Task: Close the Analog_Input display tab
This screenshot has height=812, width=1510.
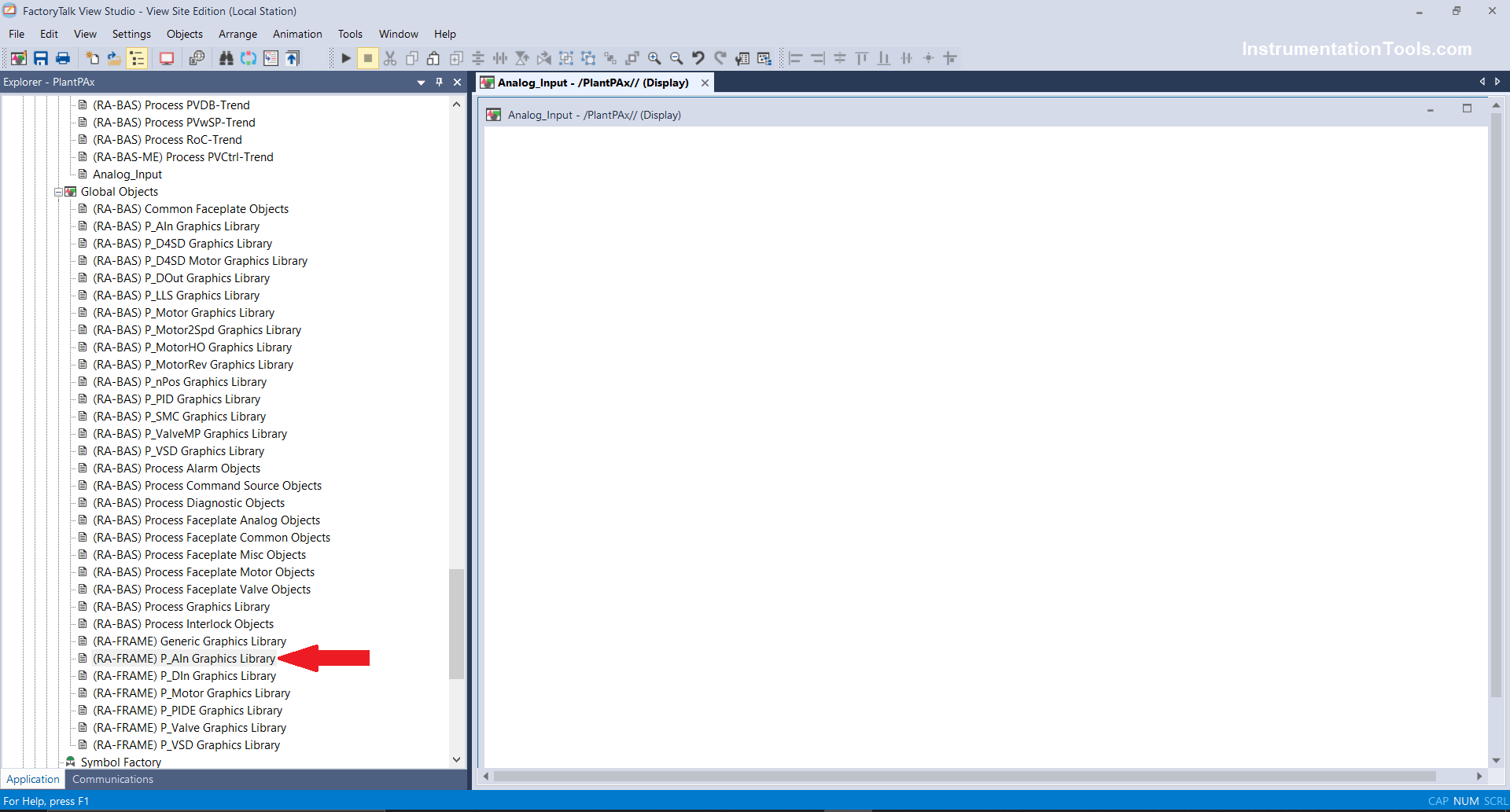Action: (x=705, y=83)
